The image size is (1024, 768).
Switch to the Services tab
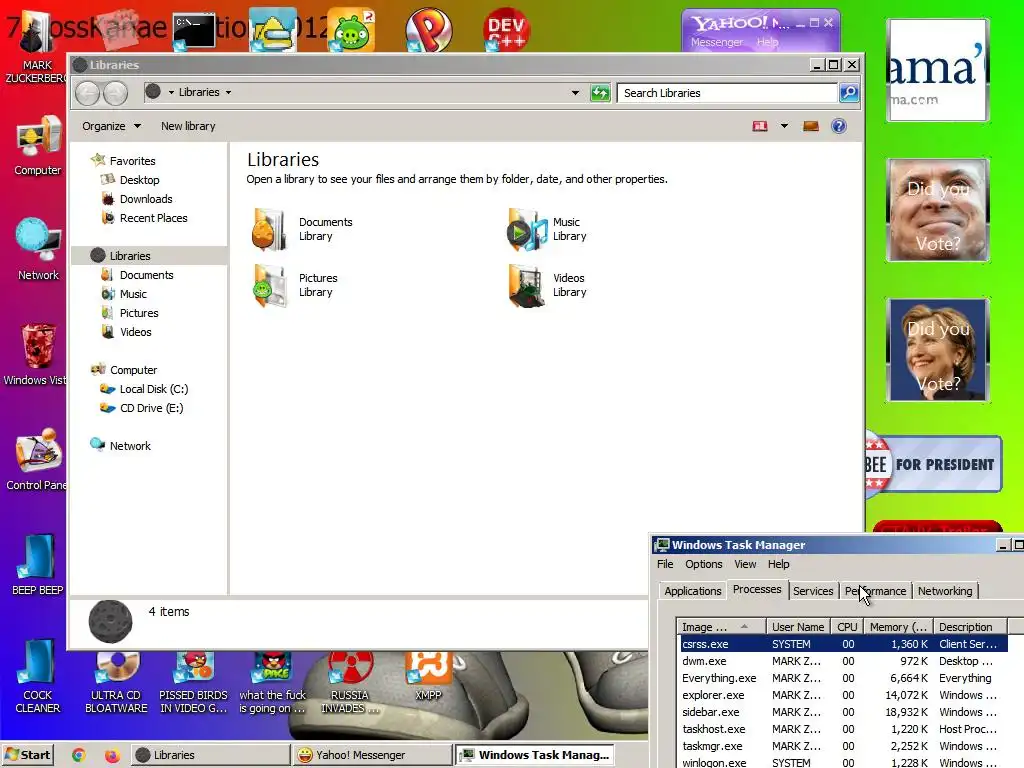(x=813, y=591)
